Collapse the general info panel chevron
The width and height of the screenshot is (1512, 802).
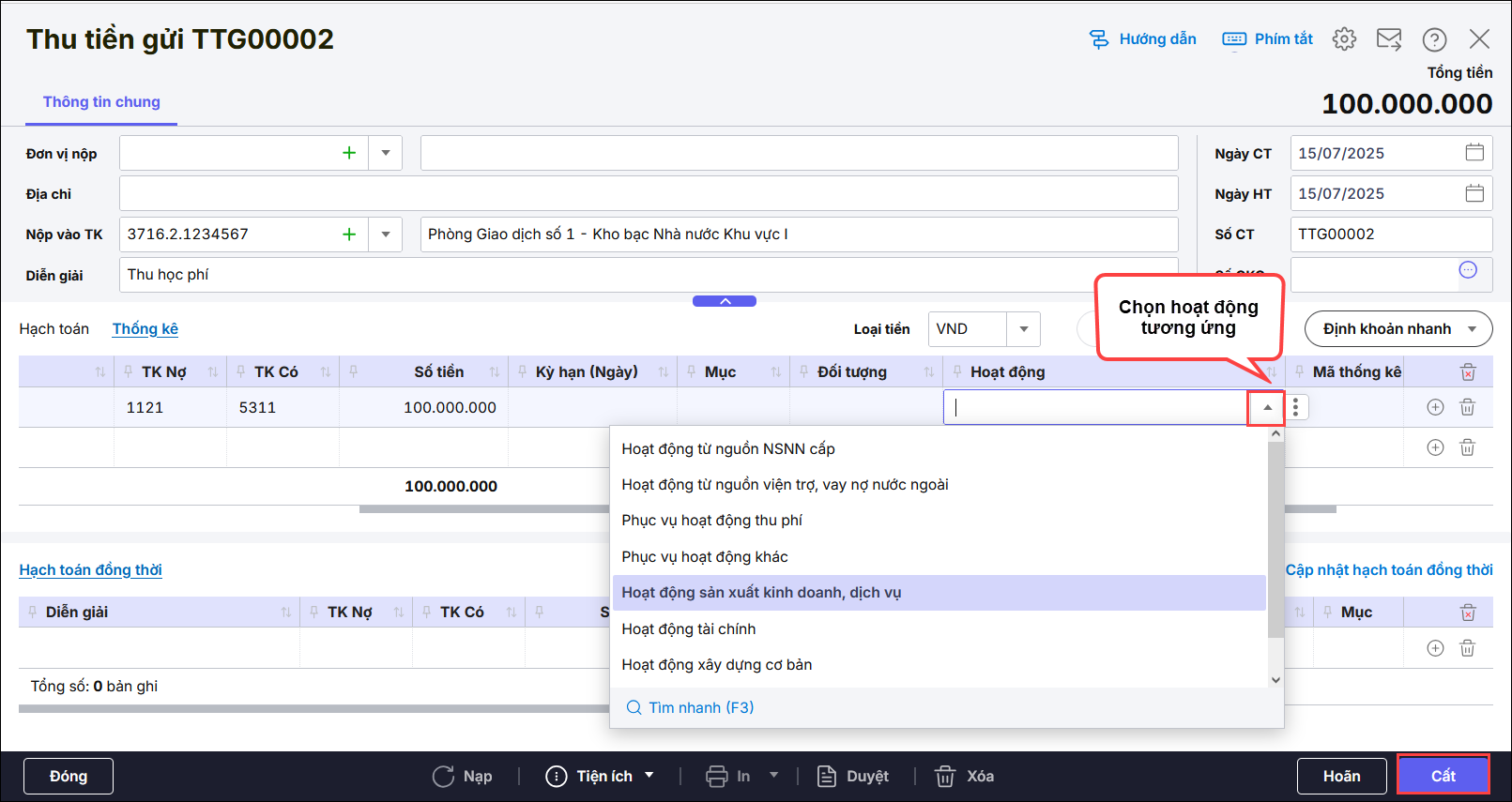point(725,301)
